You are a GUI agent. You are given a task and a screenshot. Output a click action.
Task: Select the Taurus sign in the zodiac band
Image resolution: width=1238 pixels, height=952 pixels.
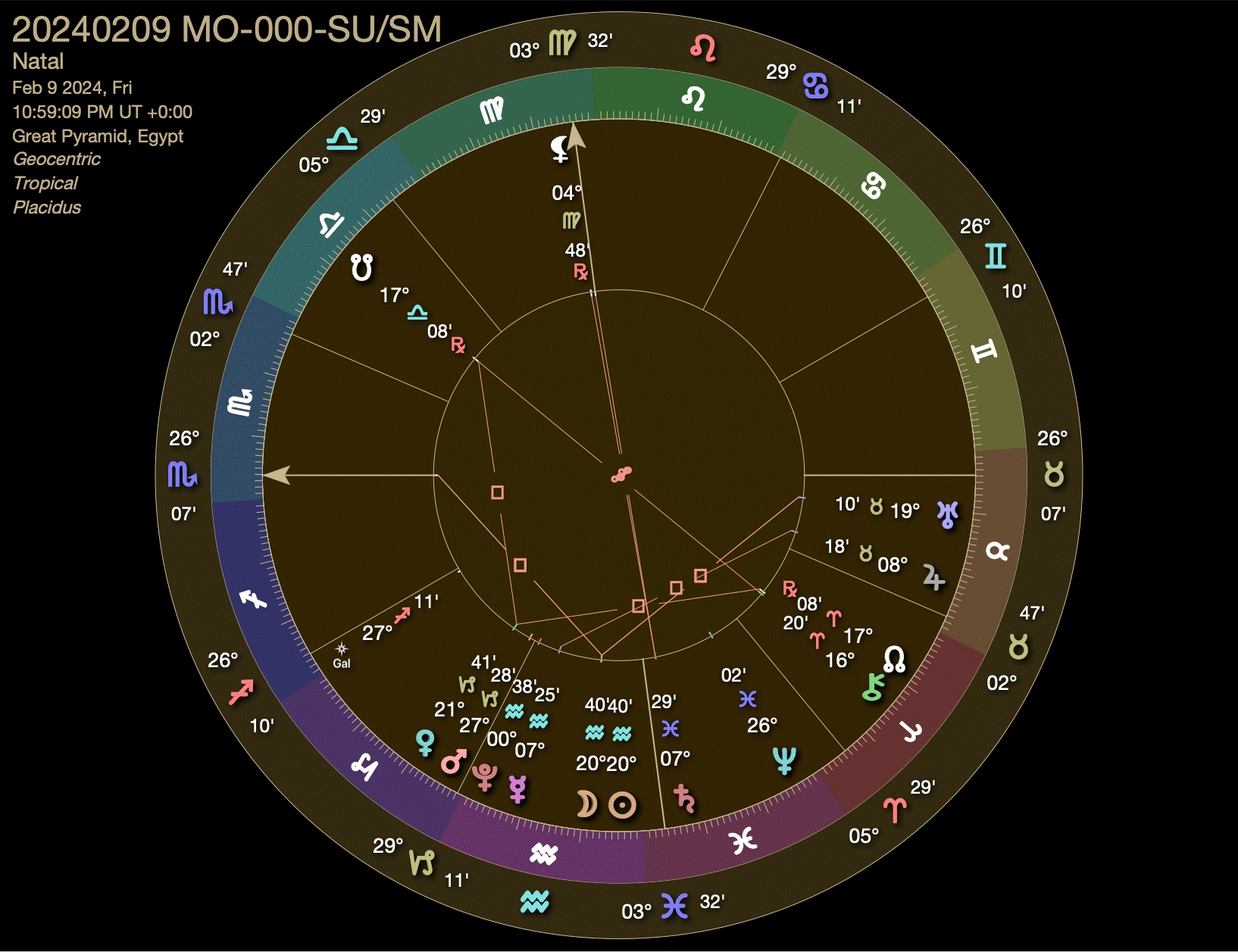998,551
